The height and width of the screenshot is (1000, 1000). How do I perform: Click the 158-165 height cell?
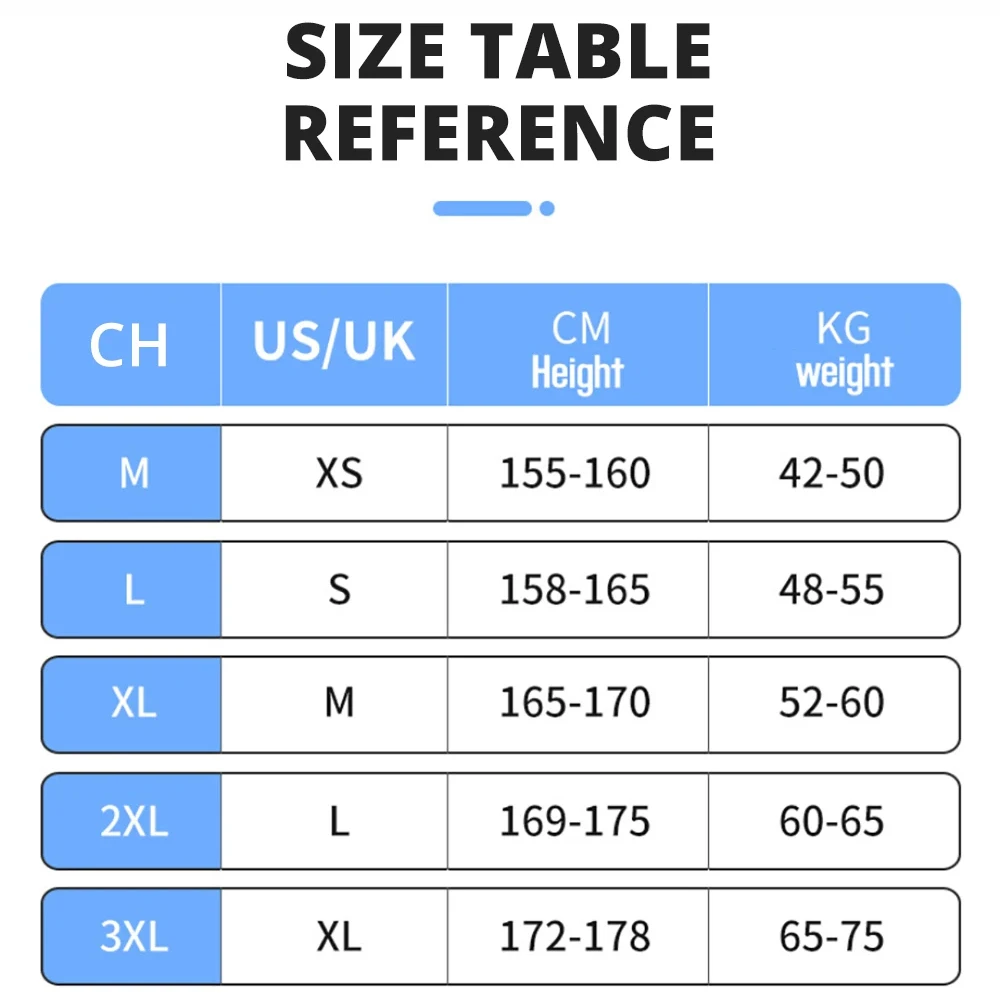click(x=575, y=590)
